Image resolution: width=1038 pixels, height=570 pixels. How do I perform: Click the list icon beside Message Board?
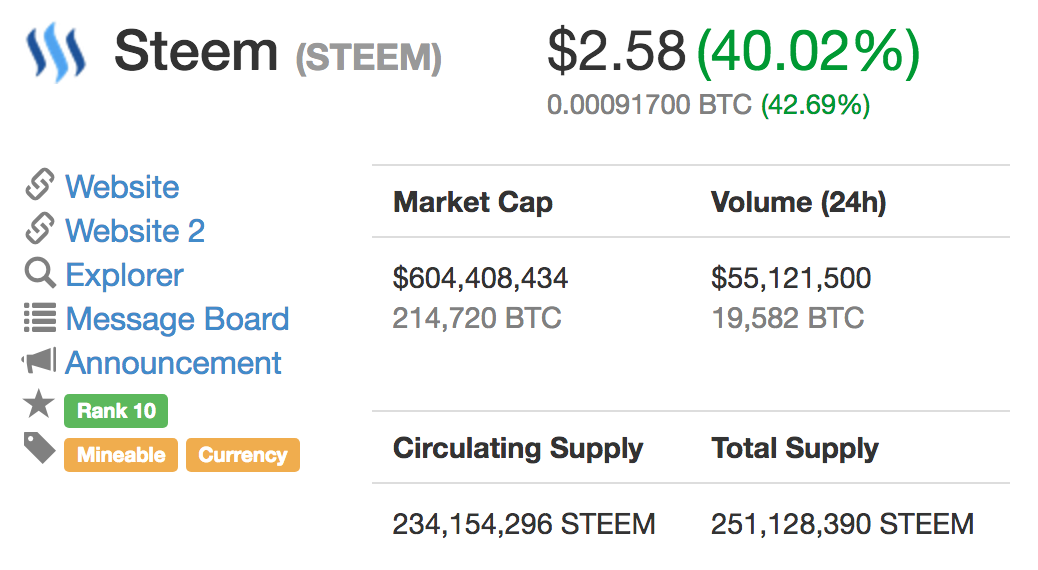tap(39, 318)
